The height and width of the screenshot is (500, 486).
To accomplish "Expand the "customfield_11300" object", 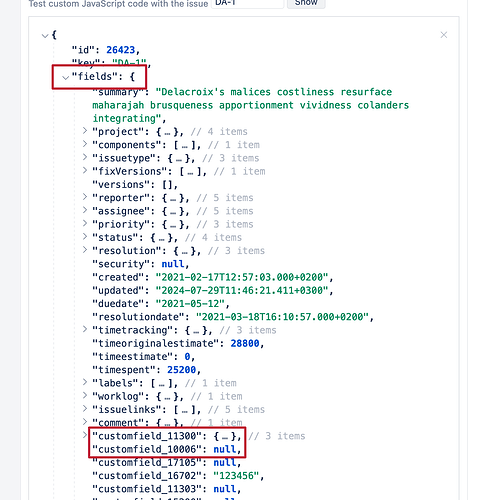I will 85,435.
